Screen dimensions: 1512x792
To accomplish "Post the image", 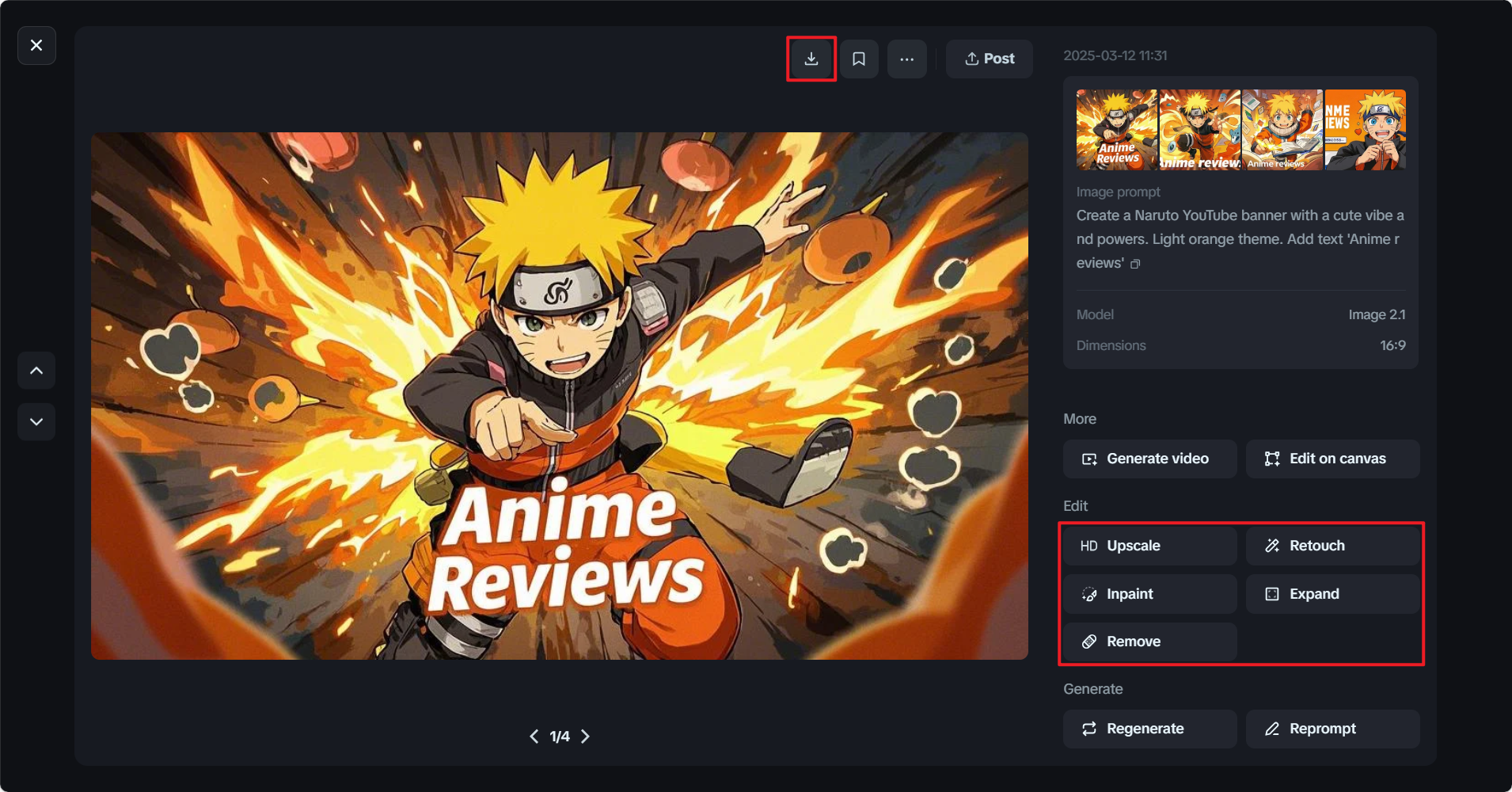I will pos(990,59).
